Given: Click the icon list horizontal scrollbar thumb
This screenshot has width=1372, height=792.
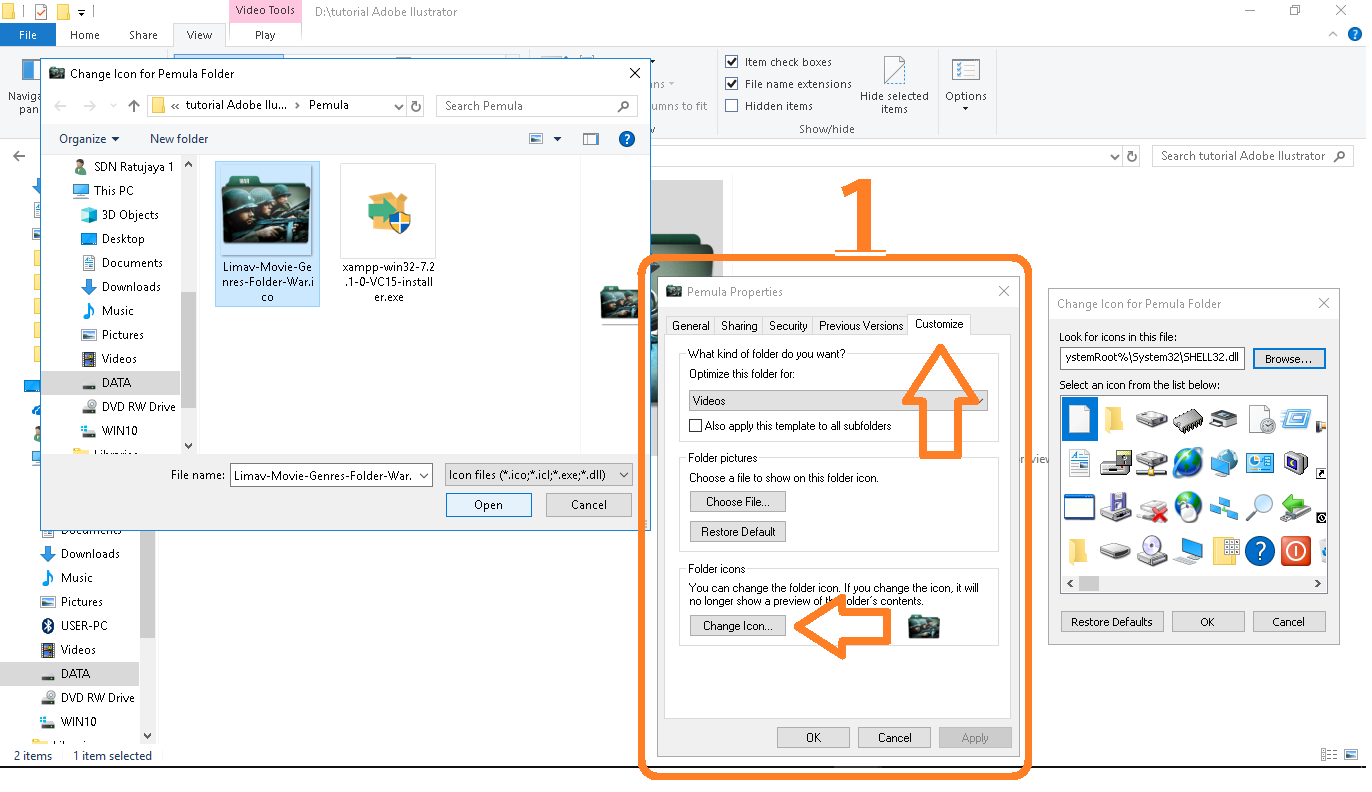Looking at the screenshot, I should point(1088,583).
